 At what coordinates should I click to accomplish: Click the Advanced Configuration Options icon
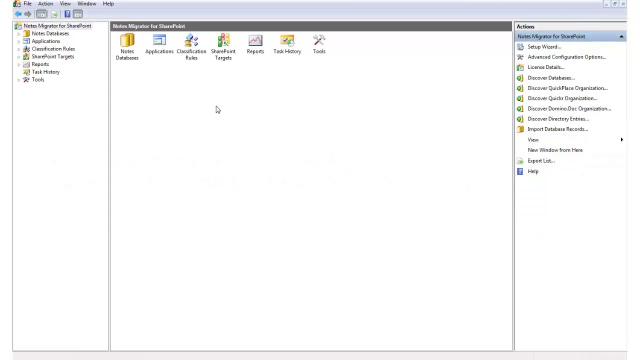point(520,57)
